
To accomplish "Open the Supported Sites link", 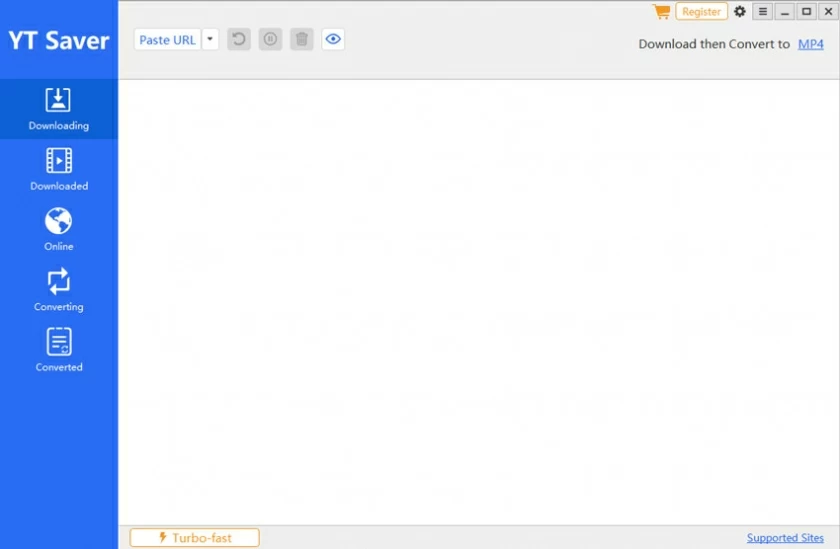I will pyautogui.click(x=785, y=538).
